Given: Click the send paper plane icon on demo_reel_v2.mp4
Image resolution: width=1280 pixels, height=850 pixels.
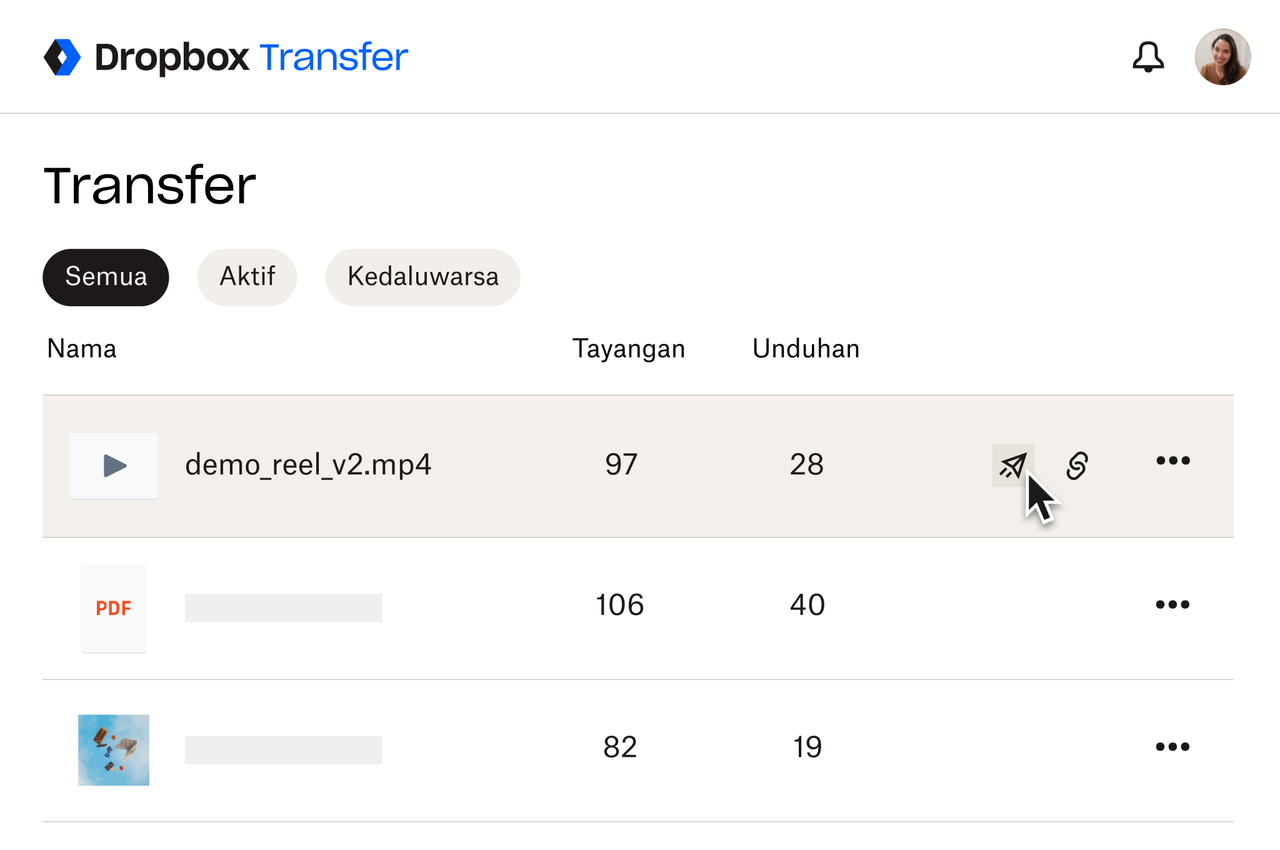Looking at the screenshot, I should (x=1011, y=465).
